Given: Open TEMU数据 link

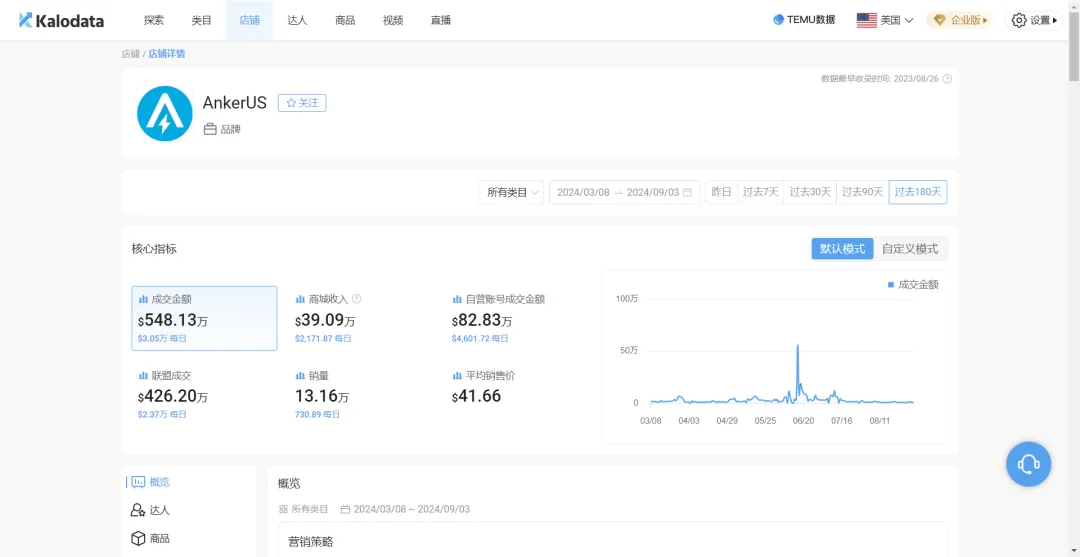Looking at the screenshot, I should 804,20.
